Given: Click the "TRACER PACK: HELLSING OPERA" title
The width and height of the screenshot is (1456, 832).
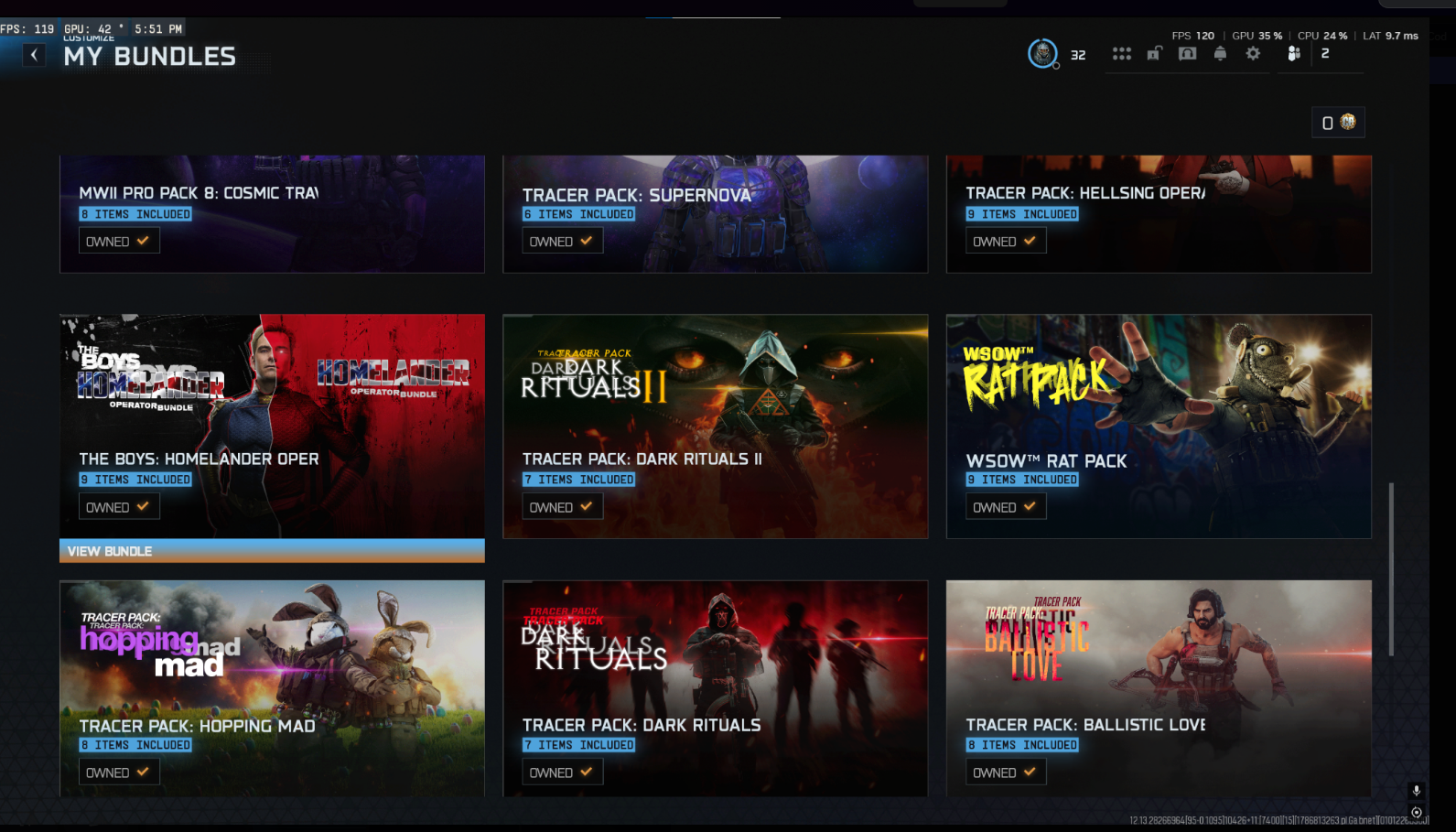Looking at the screenshot, I should point(1085,193).
